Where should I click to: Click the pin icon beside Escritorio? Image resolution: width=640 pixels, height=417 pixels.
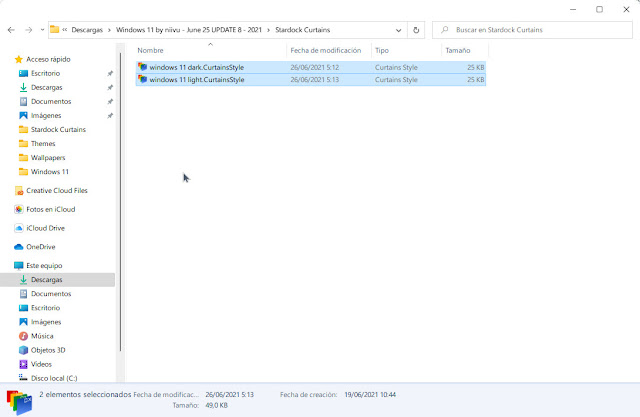110,73
